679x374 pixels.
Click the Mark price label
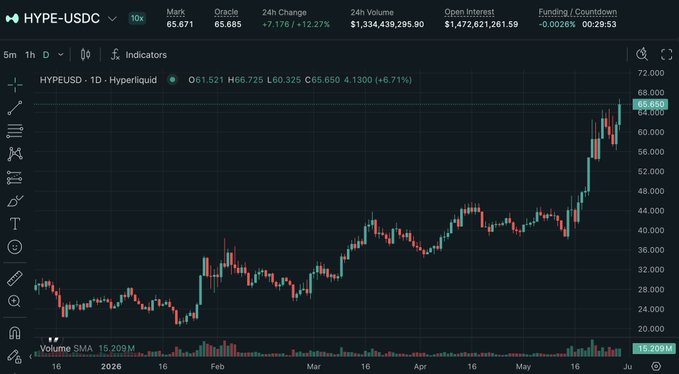pyautogui.click(x=175, y=12)
